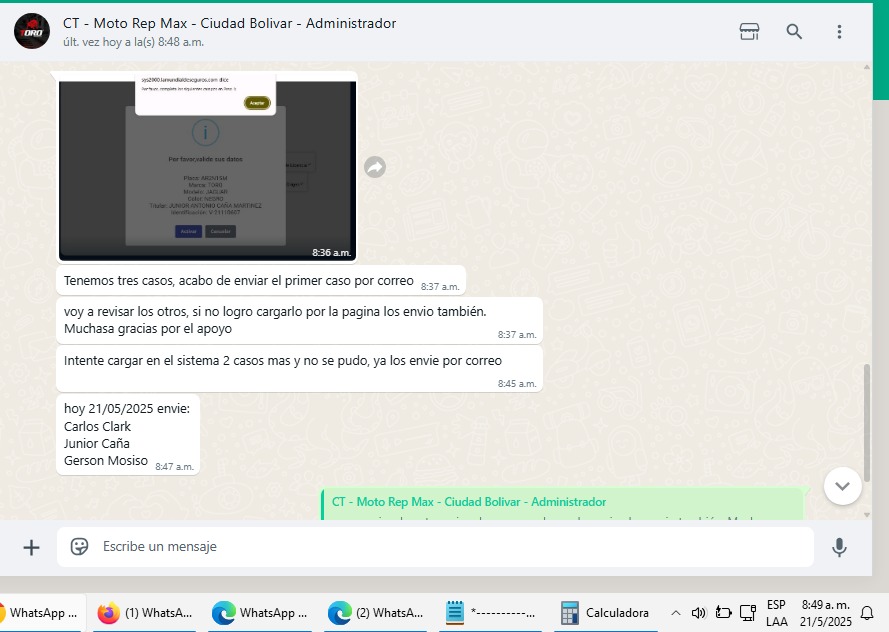Expand the hidden system tray icons chevron
This screenshot has width=889, height=632.
click(676, 613)
